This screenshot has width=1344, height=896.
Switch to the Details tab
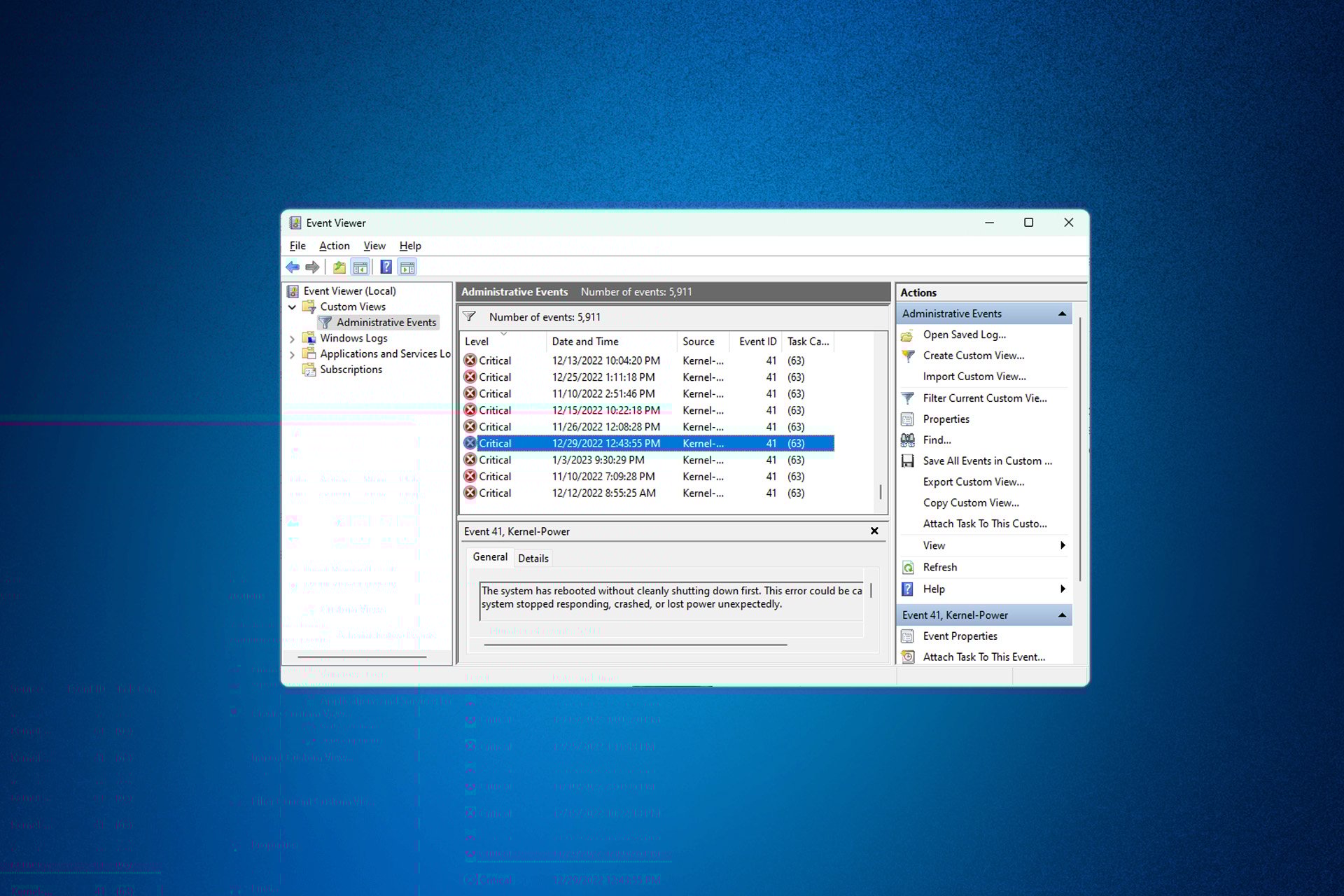(x=533, y=559)
